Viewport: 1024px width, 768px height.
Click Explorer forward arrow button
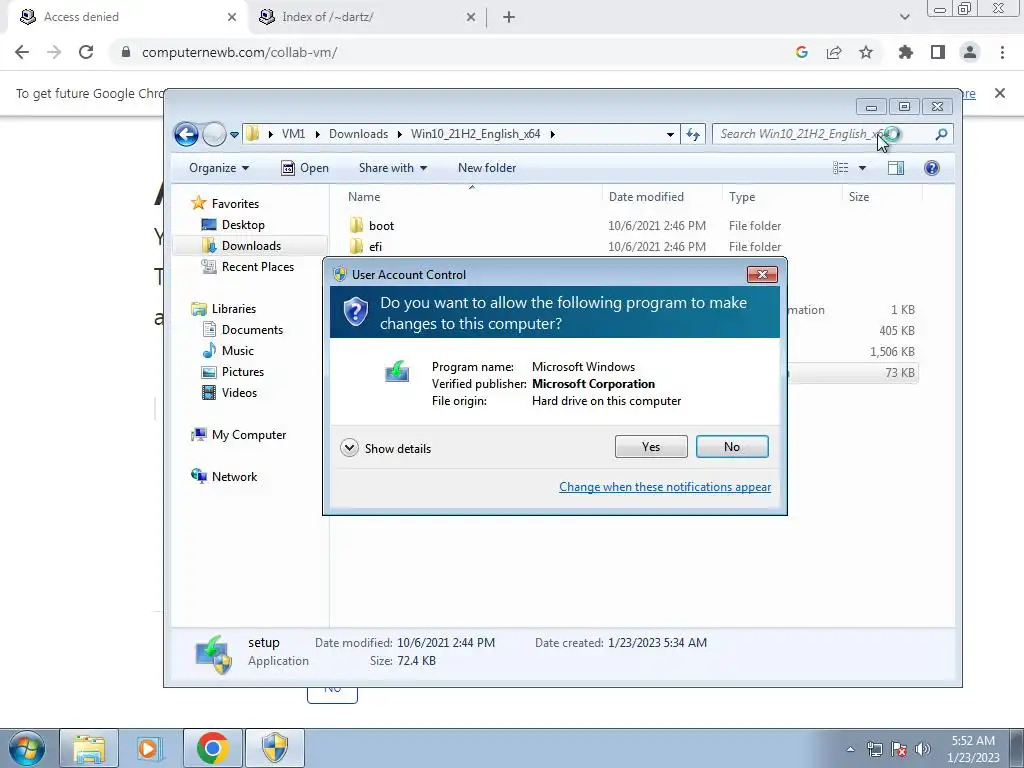(214, 135)
